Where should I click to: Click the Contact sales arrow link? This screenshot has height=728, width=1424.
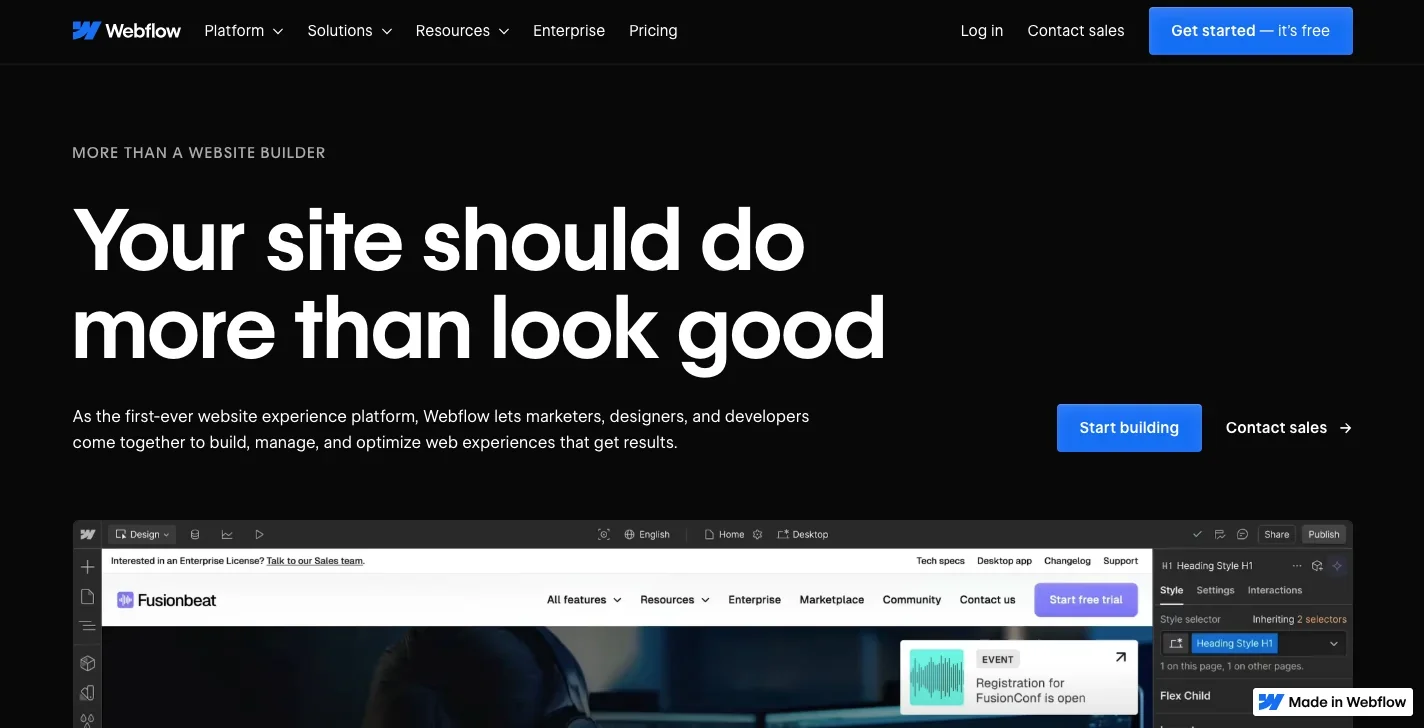click(x=1289, y=428)
